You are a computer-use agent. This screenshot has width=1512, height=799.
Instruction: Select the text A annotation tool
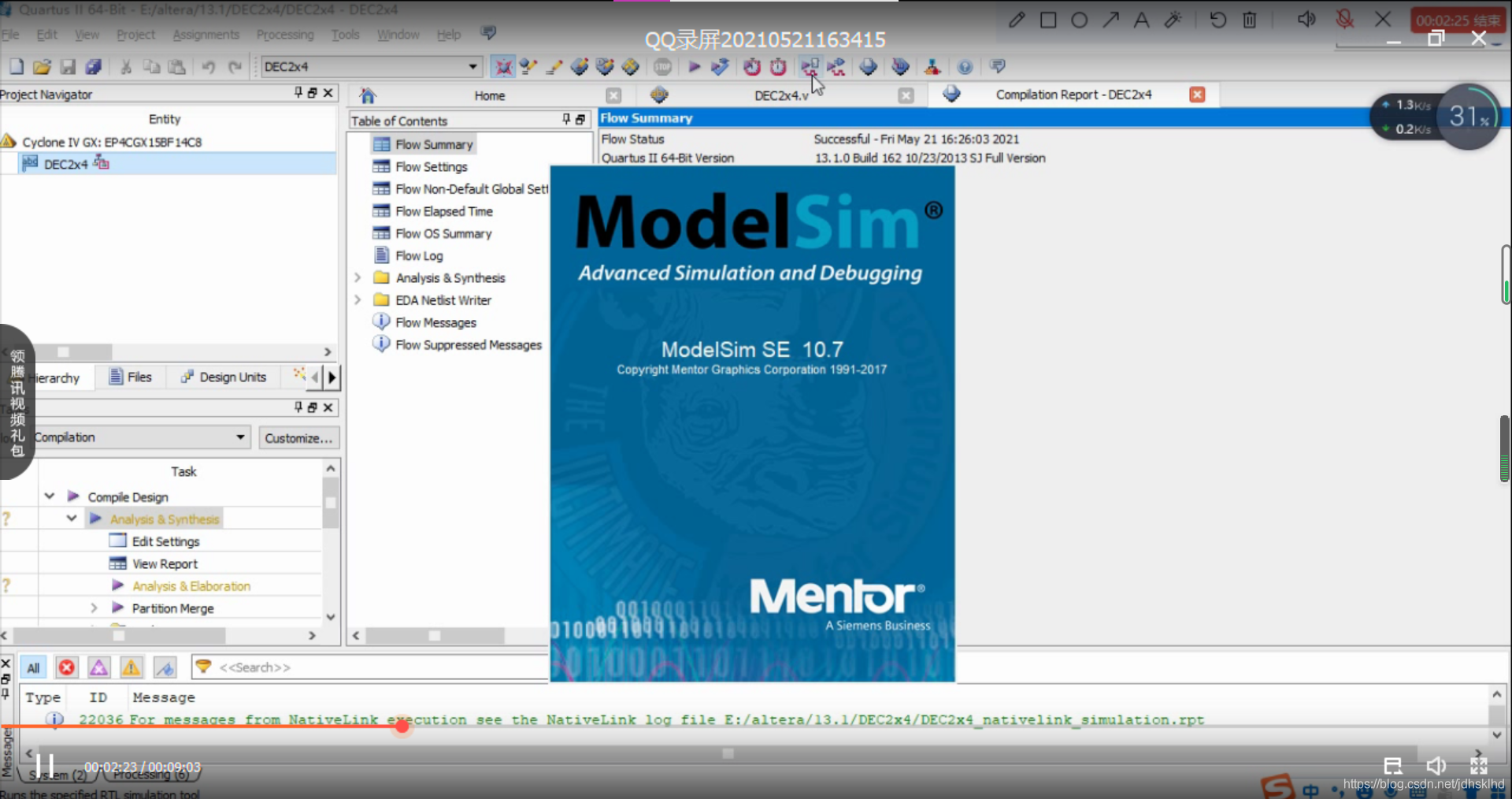[1141, 20]
